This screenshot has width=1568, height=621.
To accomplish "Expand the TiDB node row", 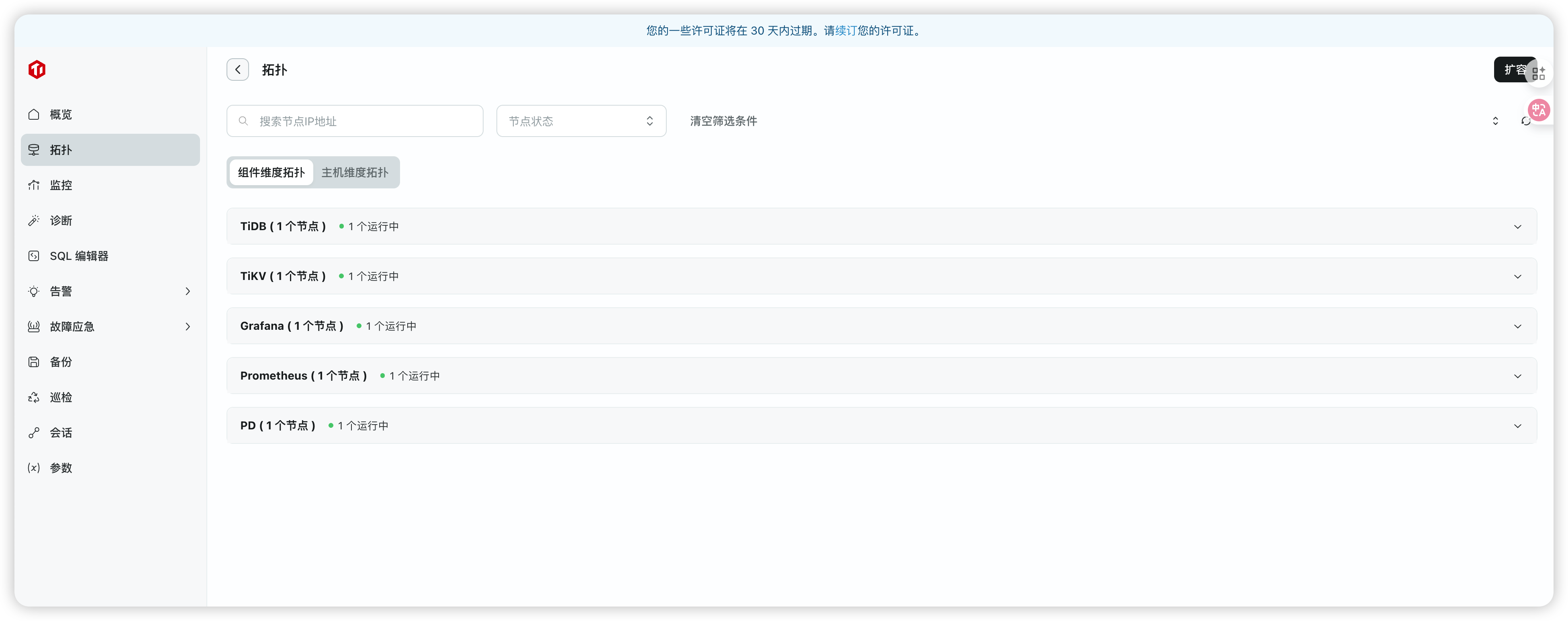I will click(1518, 226).
